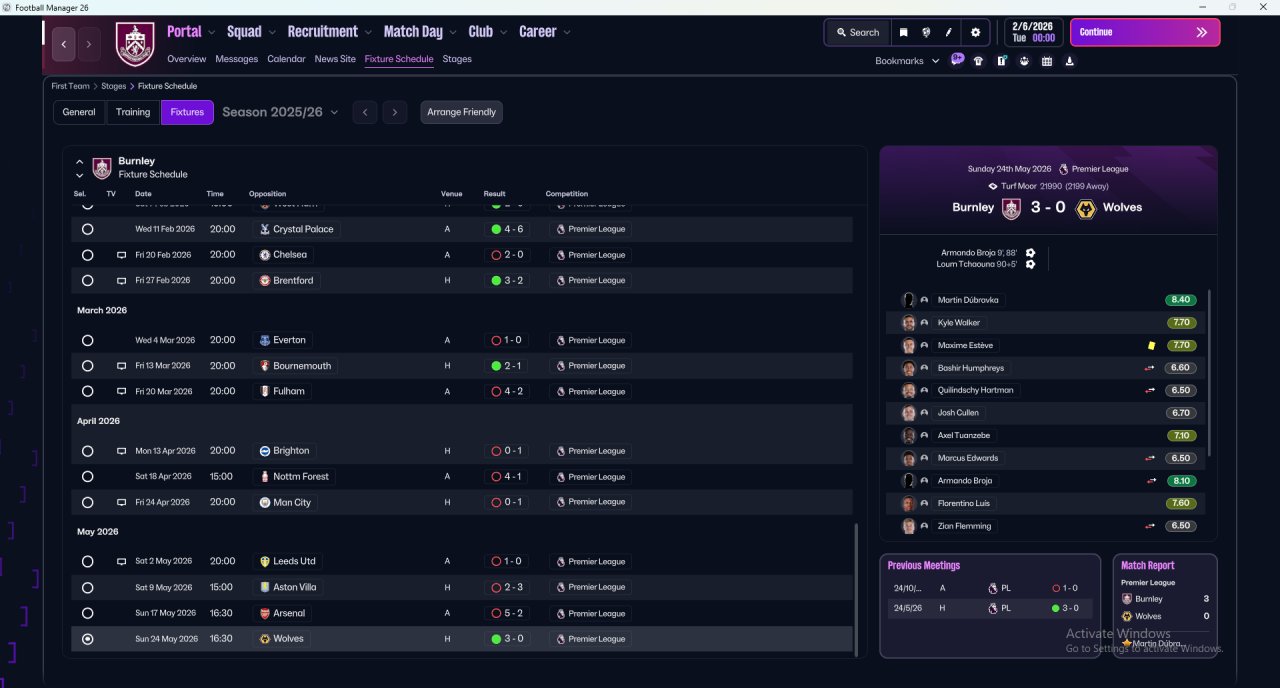
Task: Select the Everton fixture radio button
Action: [x=88, y=340]
